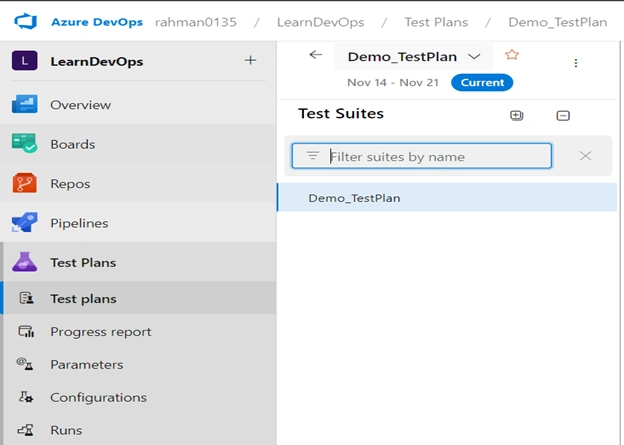Click the Test plans sub-item icon
The width and height of the screenshot is (624, 445).
point(27,298)
